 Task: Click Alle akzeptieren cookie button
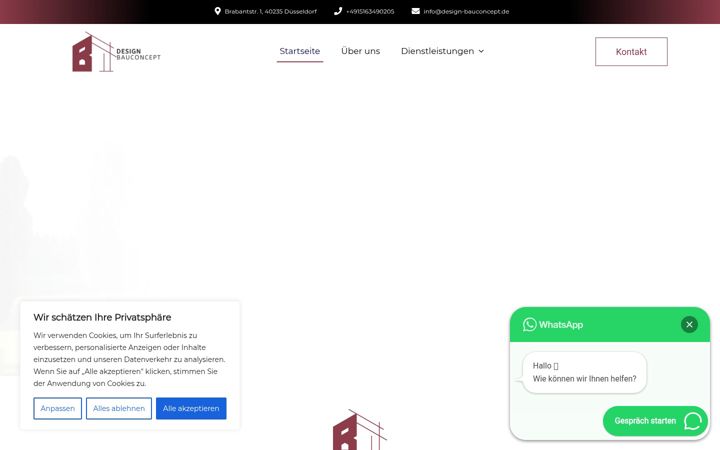191,408
